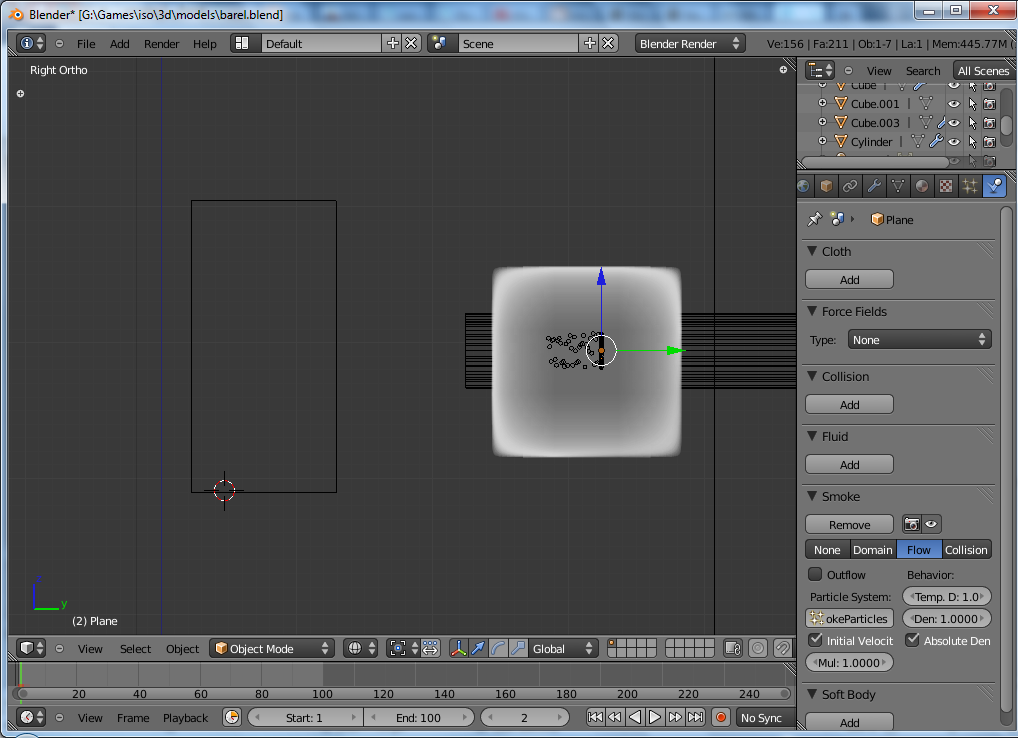Viewport: 1018px width, 738px height.
Task: Click the Cylinder wrench modifier icon in outliner
Action: click(936, 141)
